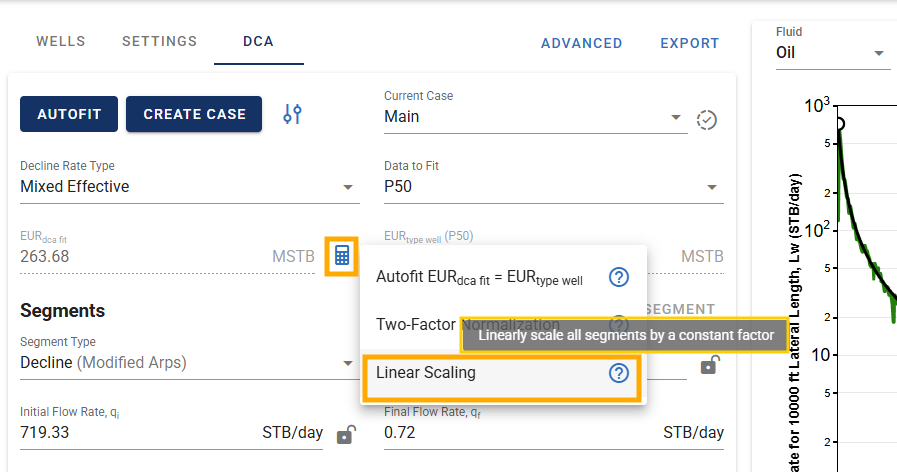
Task: Open the ADVANCED link
Action: coord(582,43)
